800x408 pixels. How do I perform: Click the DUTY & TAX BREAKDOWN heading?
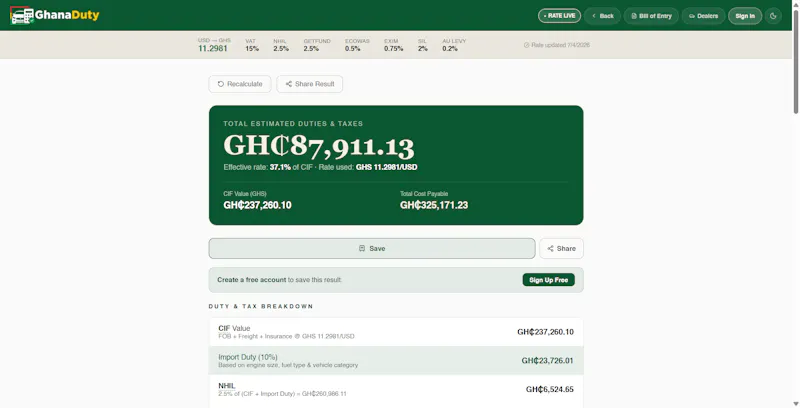tap(261, 307)
